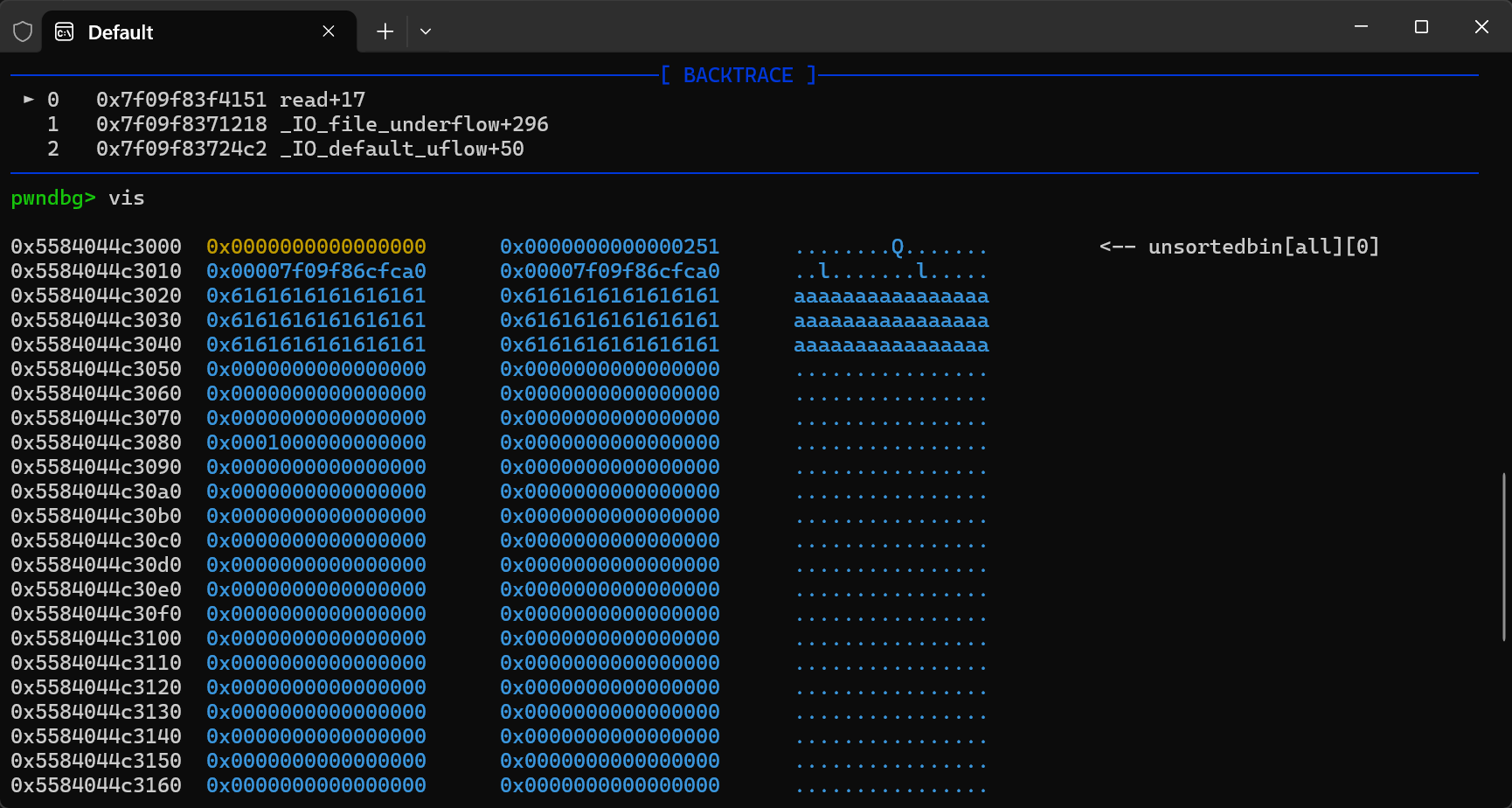Click the value 0x0001000000000000
Image resolution: width=1512 pixels, height=808 pixels.
(x=316, y=442)
